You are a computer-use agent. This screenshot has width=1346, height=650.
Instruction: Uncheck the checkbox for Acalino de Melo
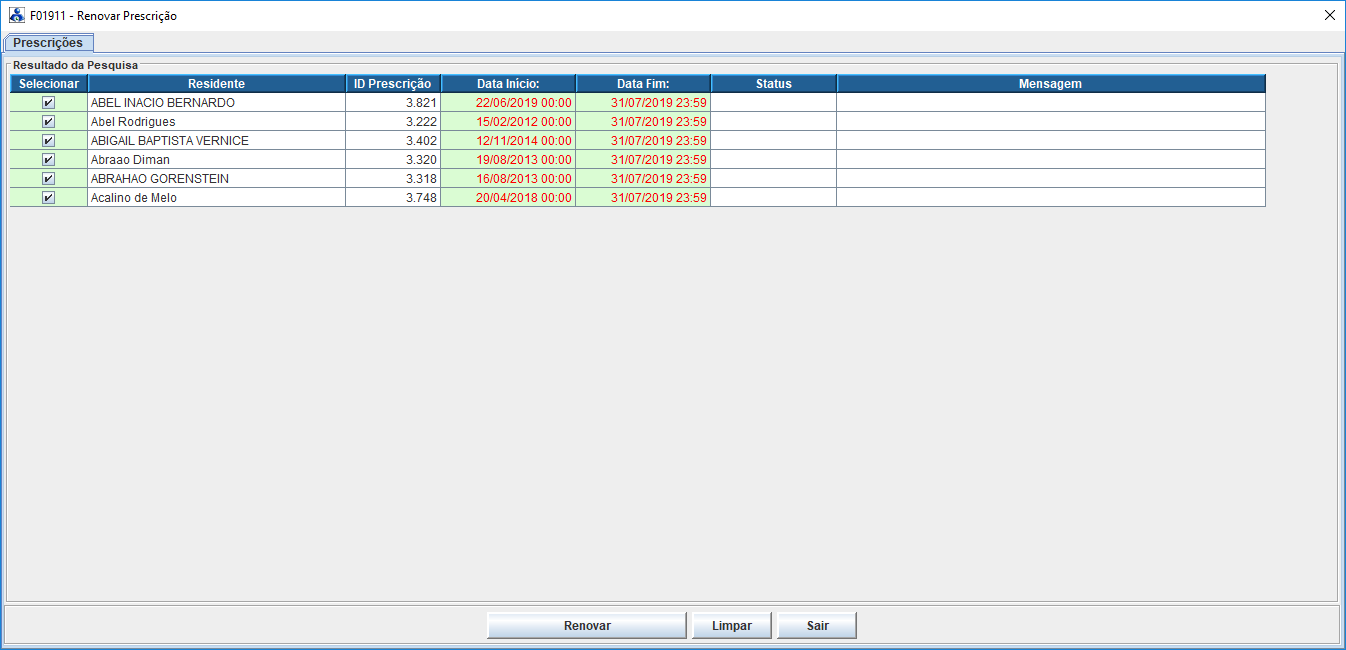(48, 198)
